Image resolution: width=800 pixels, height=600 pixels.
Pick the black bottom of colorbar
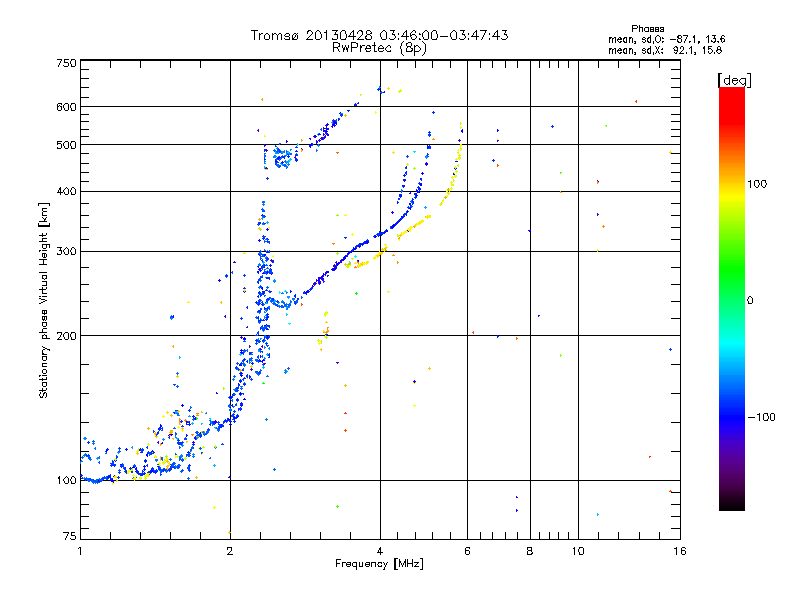tap(732, 506)
